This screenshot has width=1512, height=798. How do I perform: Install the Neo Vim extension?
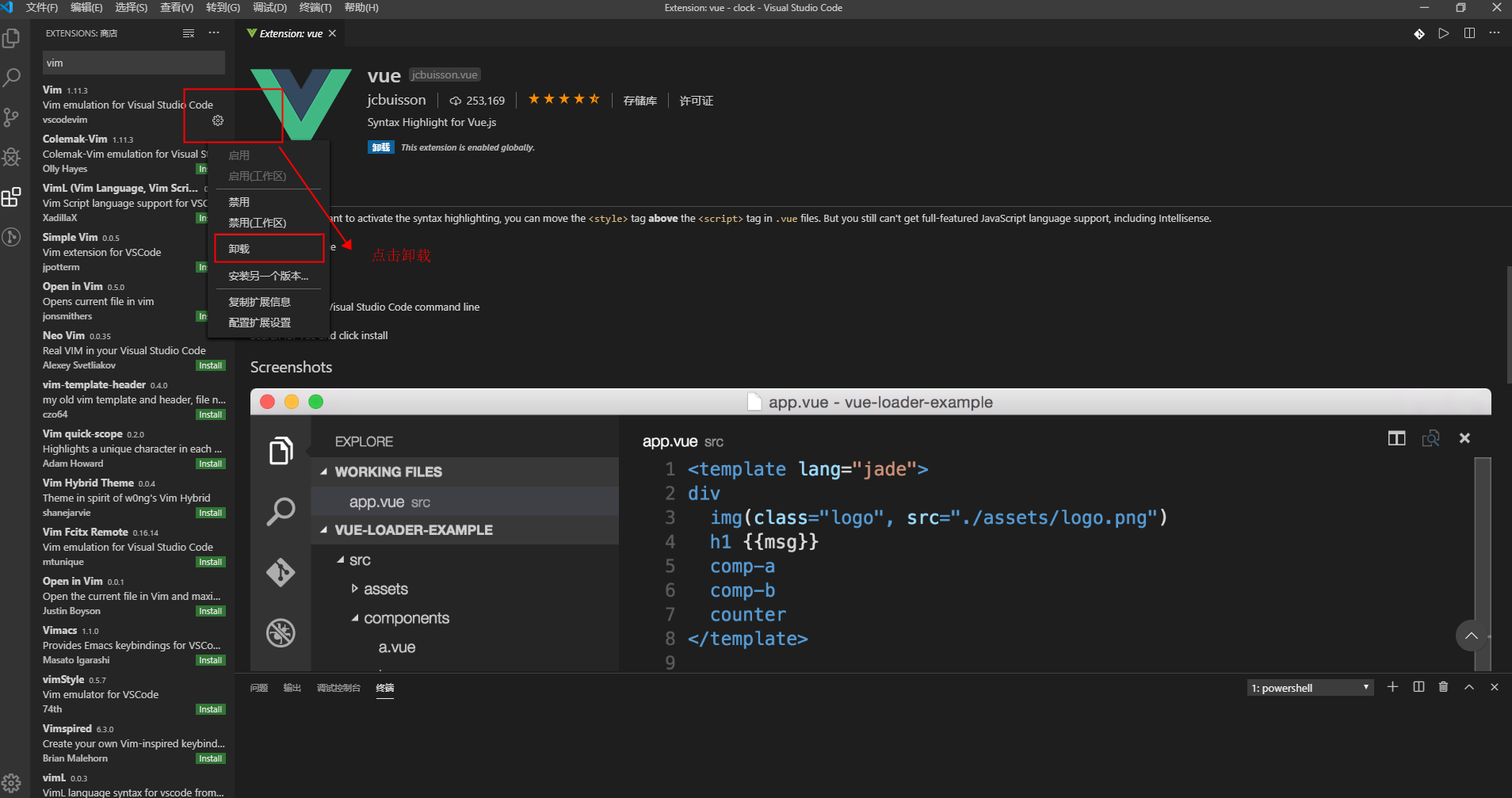click(x=209, y=365)
